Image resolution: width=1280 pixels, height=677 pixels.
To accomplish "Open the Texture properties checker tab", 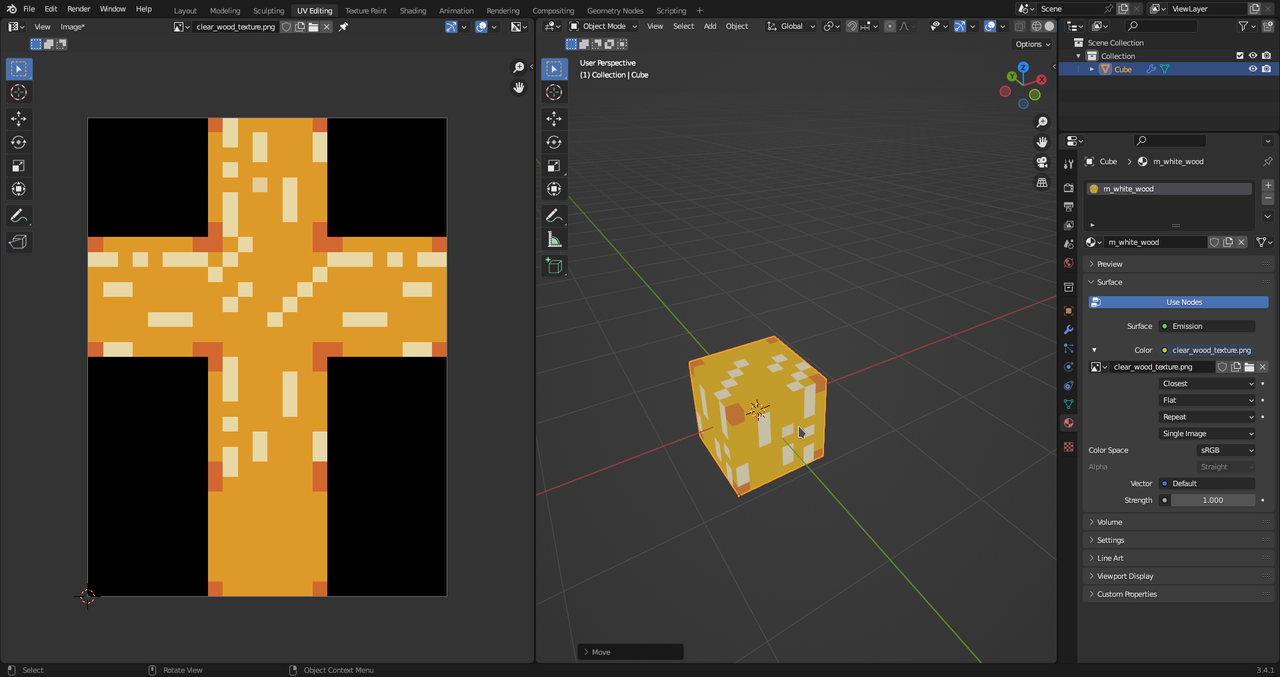I will (1068, 446).
